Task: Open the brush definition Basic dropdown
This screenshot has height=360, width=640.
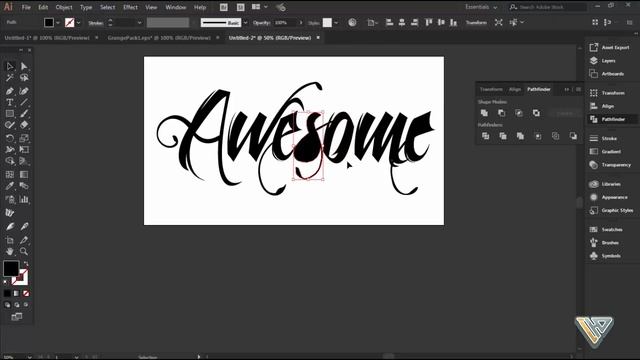Action: [245, 23]
